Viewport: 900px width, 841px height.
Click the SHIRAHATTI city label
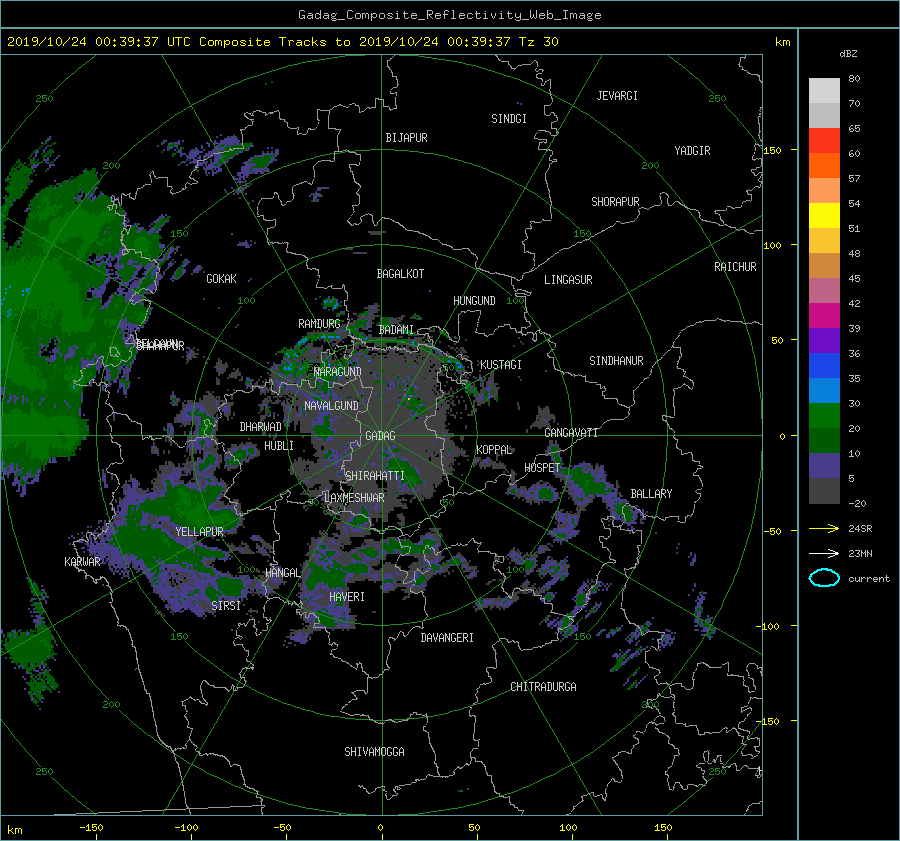click(x=375, y=475)
